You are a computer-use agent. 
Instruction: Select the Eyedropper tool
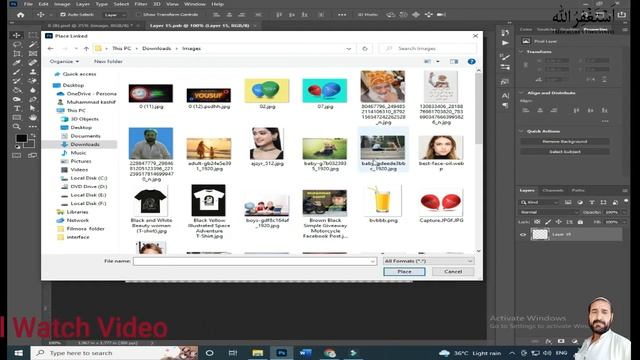tap(17, 62)
